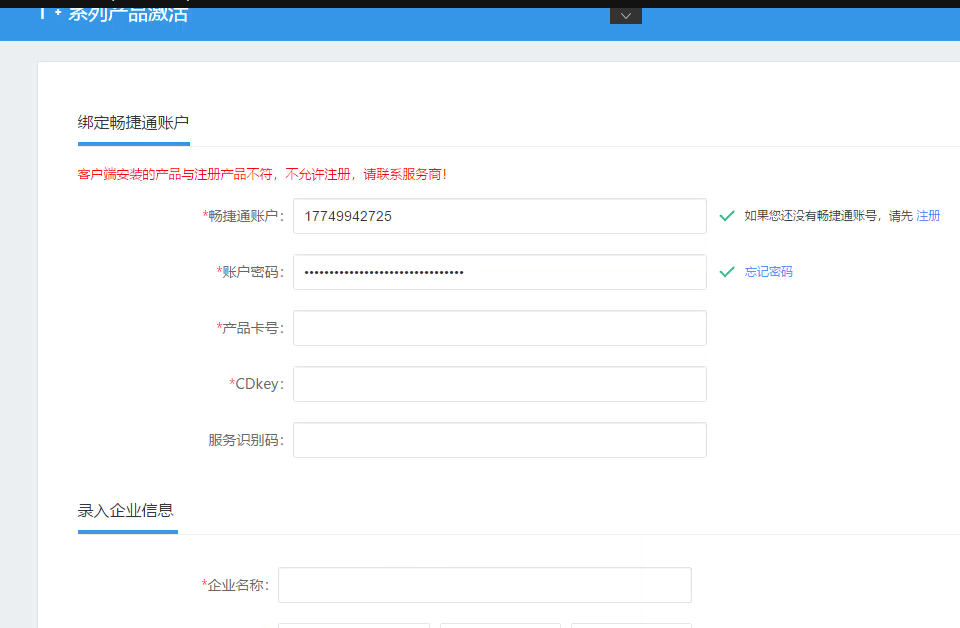Click the red product mismatch error message
The image size is (960, 628).
[263, 174]
